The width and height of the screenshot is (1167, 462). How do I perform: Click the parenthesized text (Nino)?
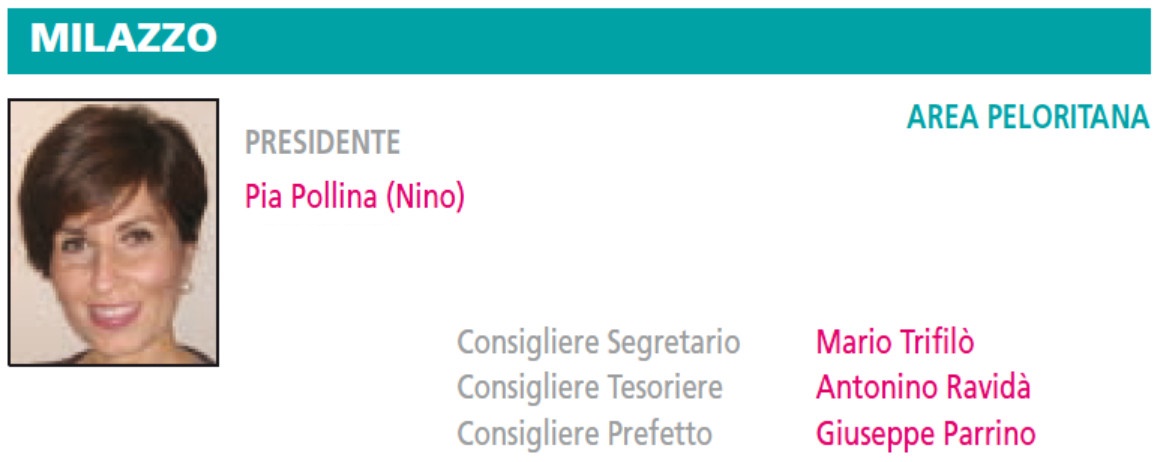(x=424, y=197)
